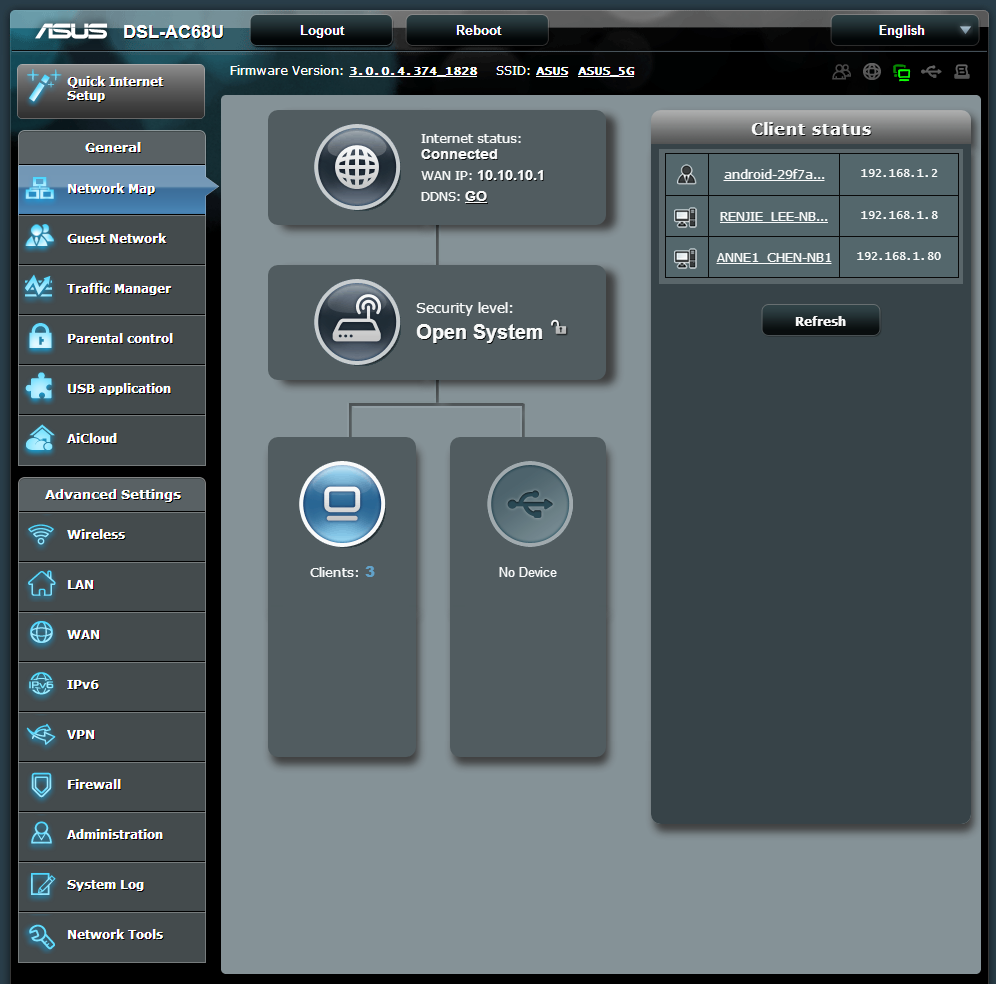Click the WAN globe icon in sidebar
The image size is (996, 984).
[x=41, y=633]
